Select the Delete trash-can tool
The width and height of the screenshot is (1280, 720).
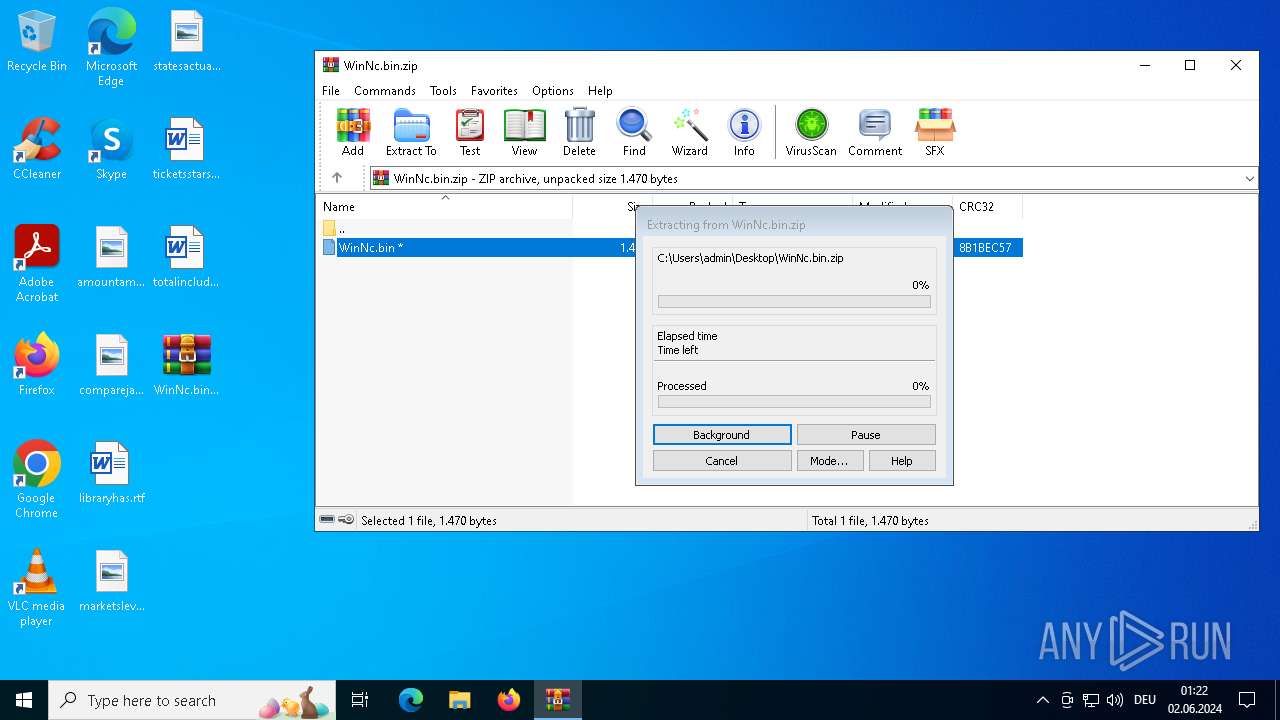tap(579, 133)
